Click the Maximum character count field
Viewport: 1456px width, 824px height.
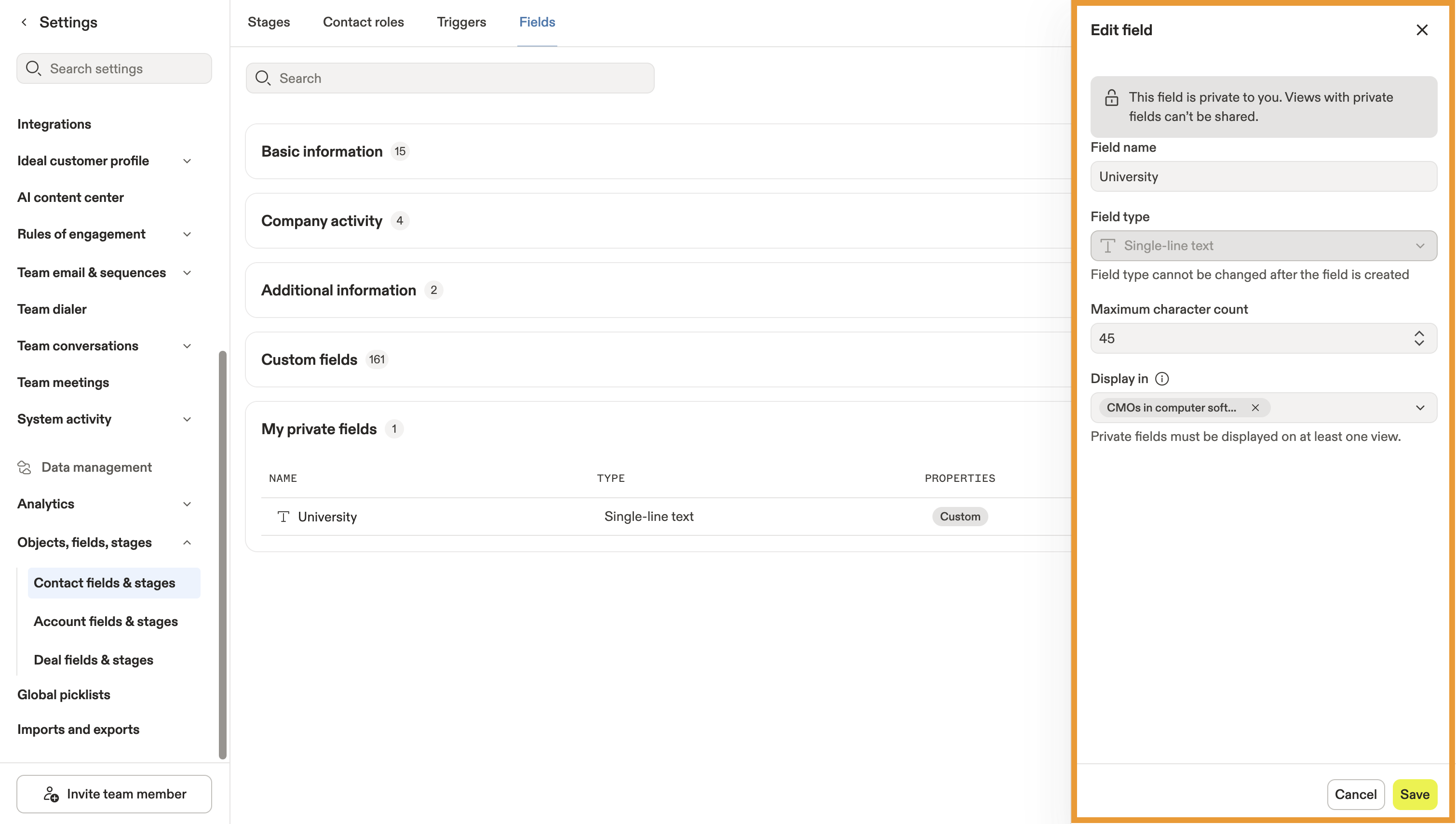1263,338
